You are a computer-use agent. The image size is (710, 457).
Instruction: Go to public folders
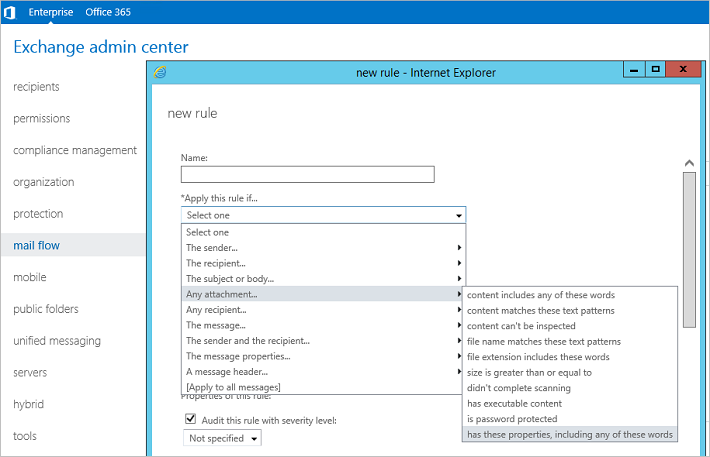(46, 309)
